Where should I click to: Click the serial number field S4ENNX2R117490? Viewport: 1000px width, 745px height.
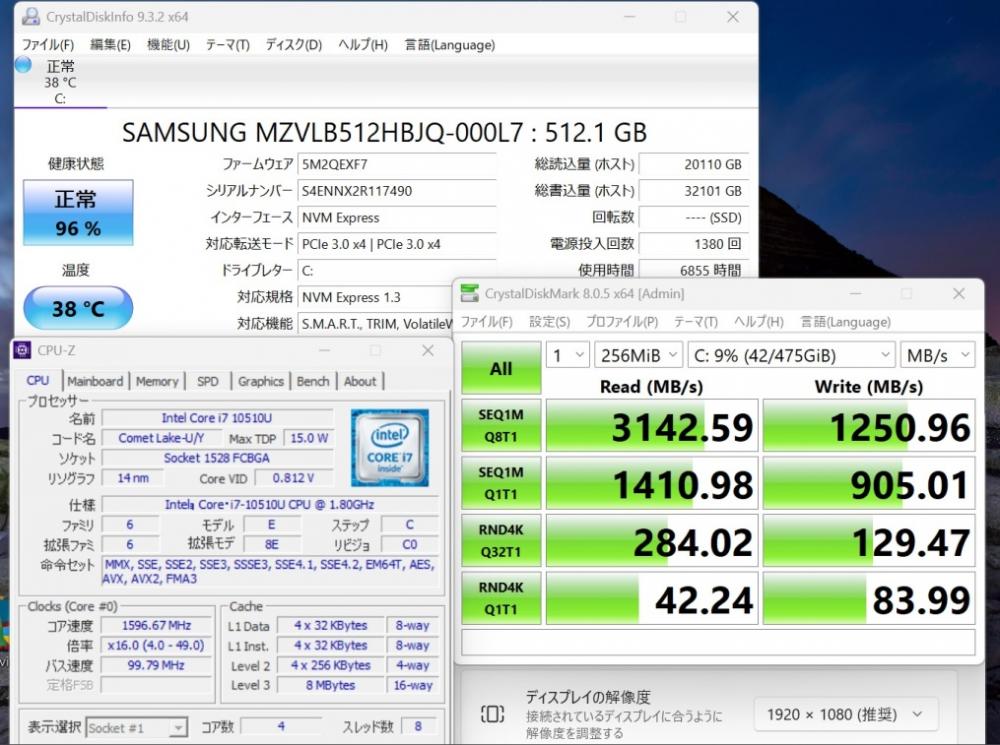click(397, 191)
